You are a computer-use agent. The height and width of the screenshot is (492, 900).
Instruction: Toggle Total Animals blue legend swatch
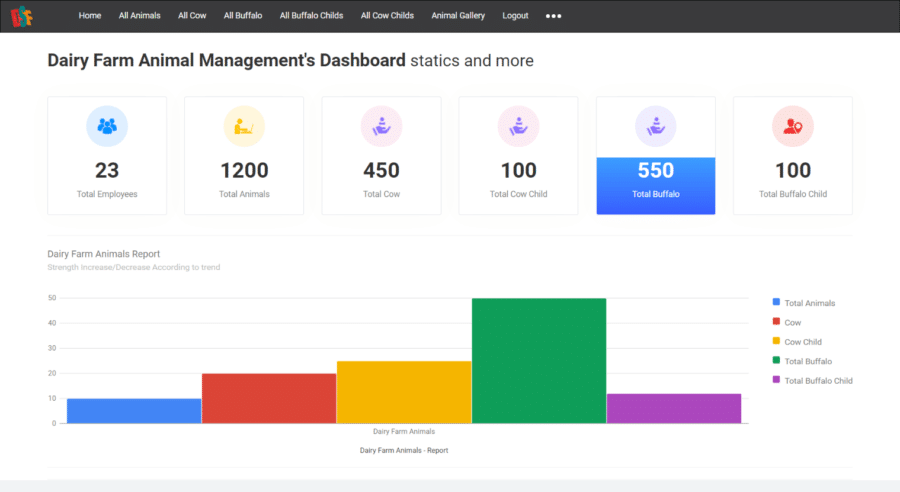pyautogui.click(x=776, y=302)
